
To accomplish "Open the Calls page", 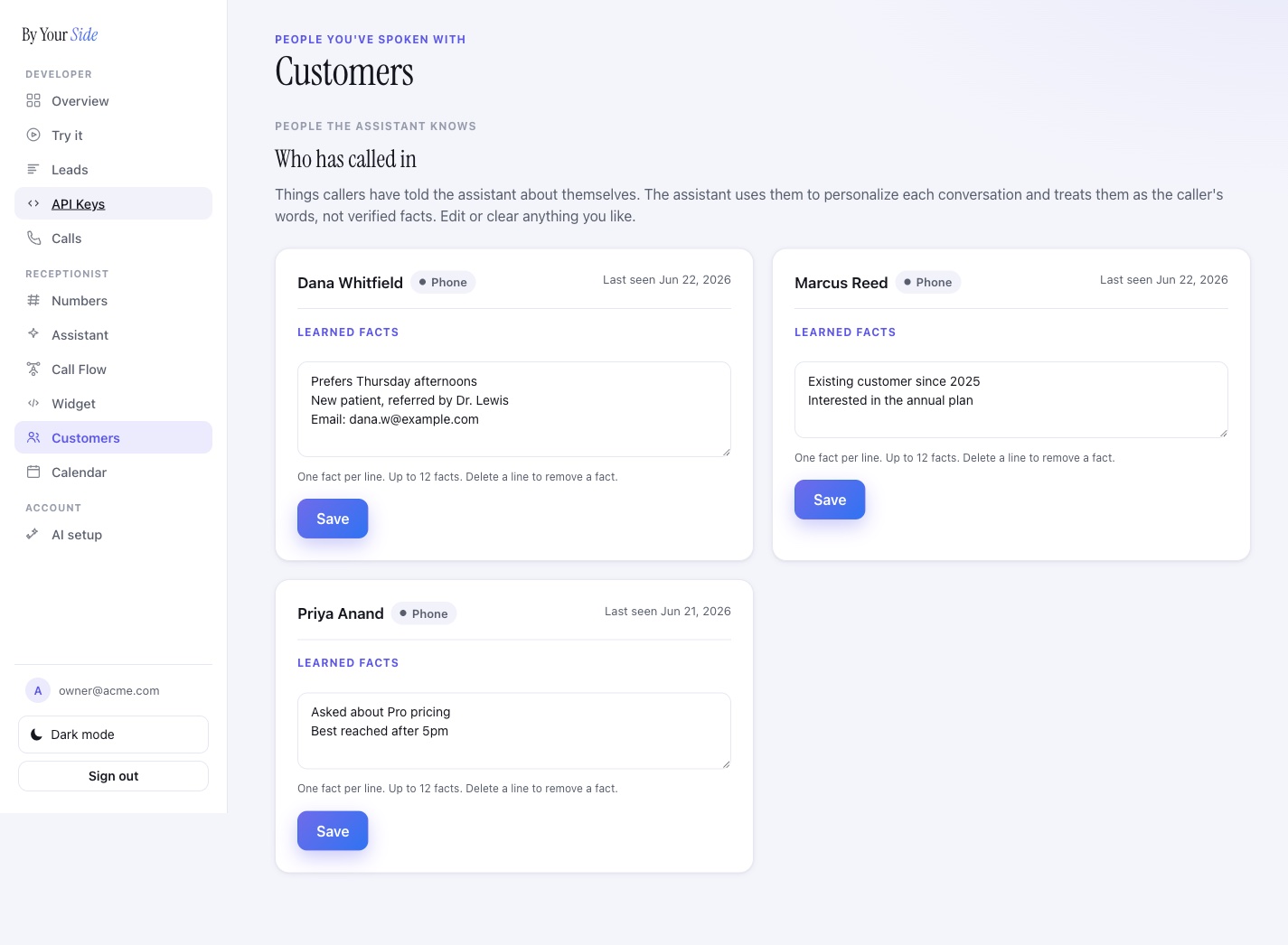I will click(x=113, y=239).
